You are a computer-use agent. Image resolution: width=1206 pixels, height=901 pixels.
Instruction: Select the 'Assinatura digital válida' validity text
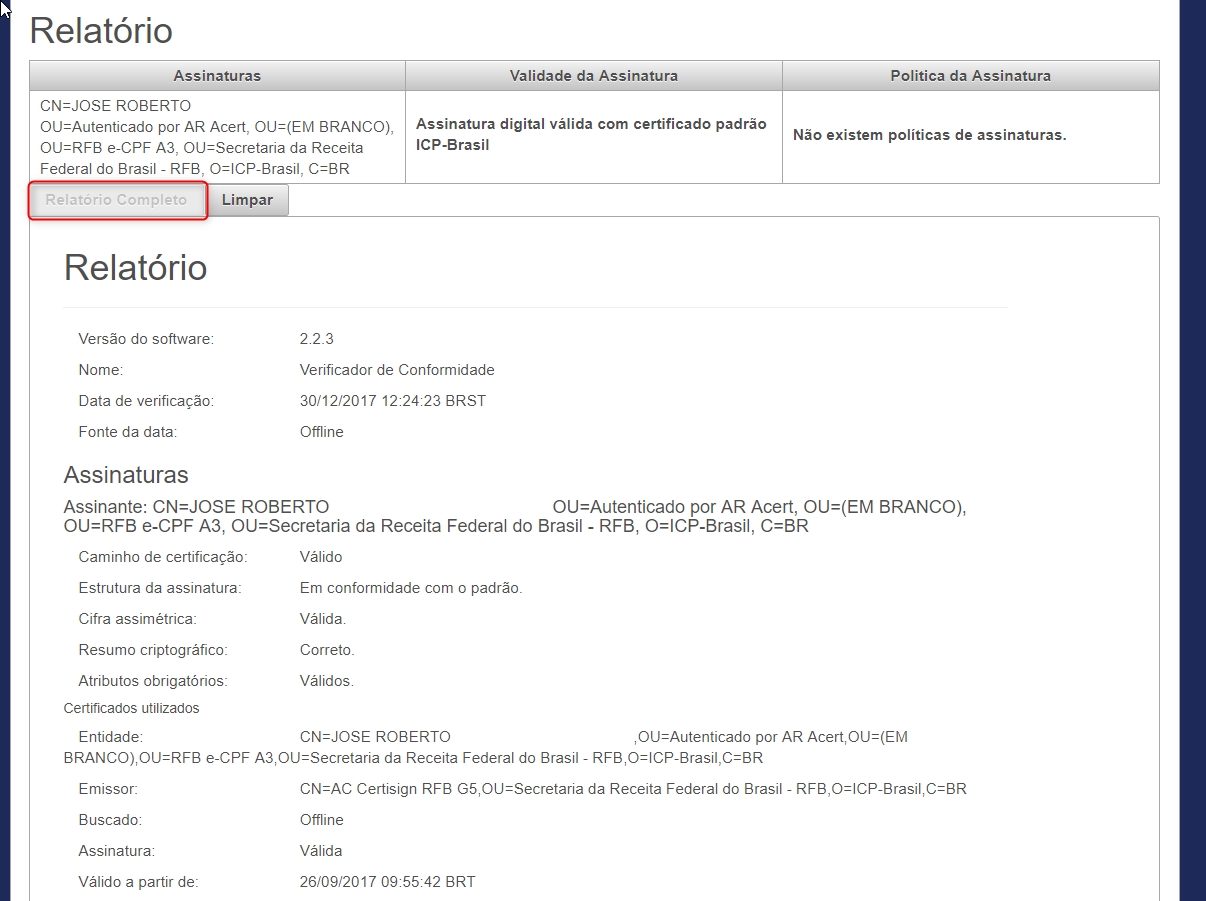[591, 135]
